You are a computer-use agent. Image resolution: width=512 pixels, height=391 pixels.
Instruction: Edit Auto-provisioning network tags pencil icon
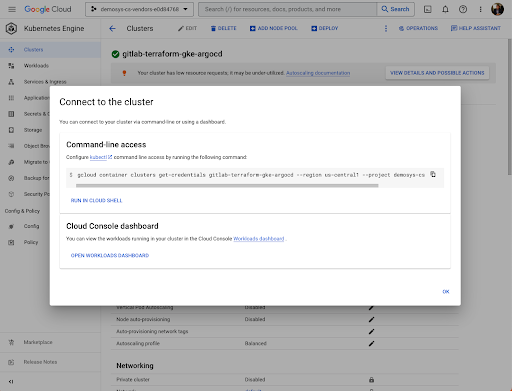coord(371,331)
